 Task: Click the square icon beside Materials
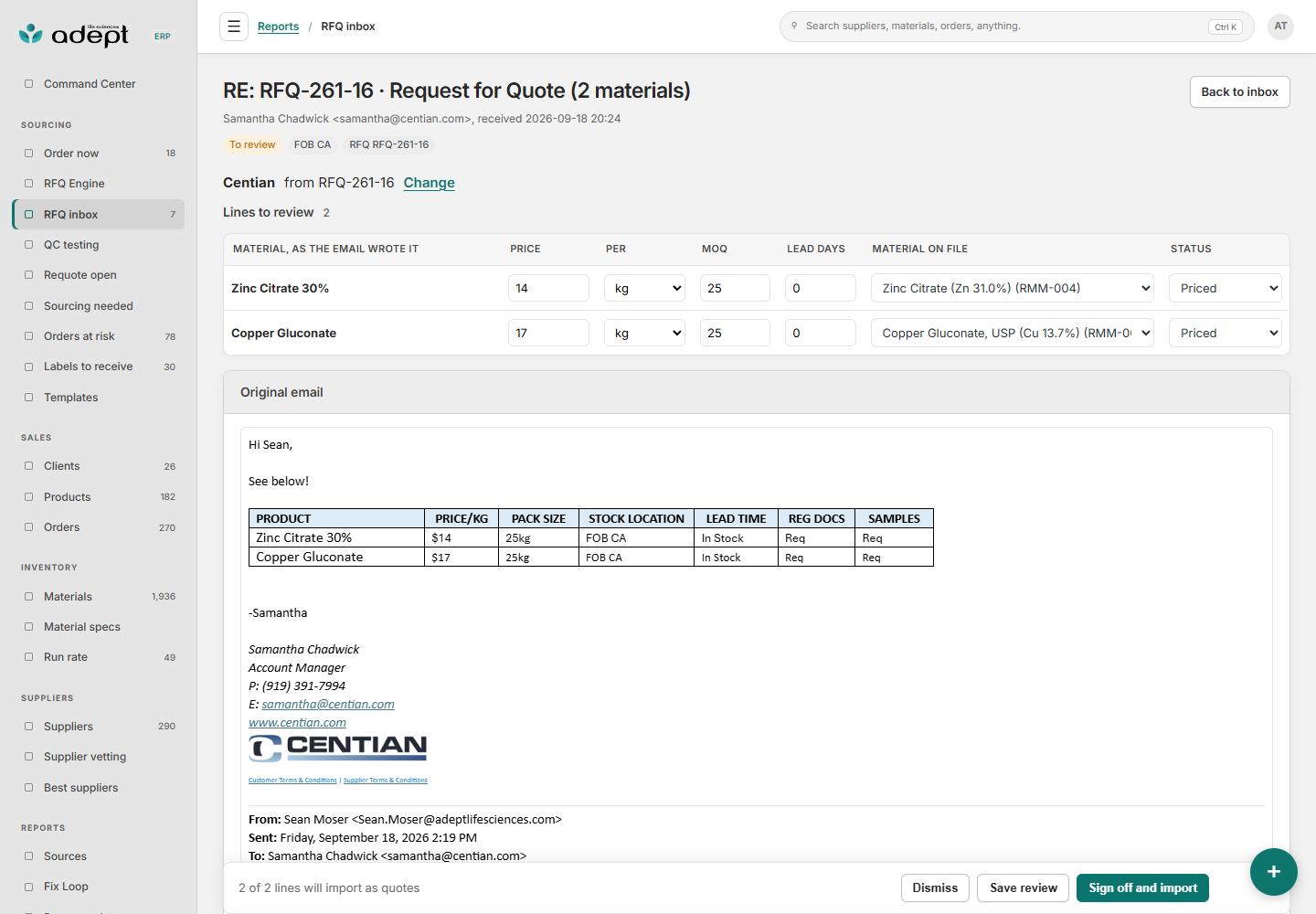coord(28,597)
